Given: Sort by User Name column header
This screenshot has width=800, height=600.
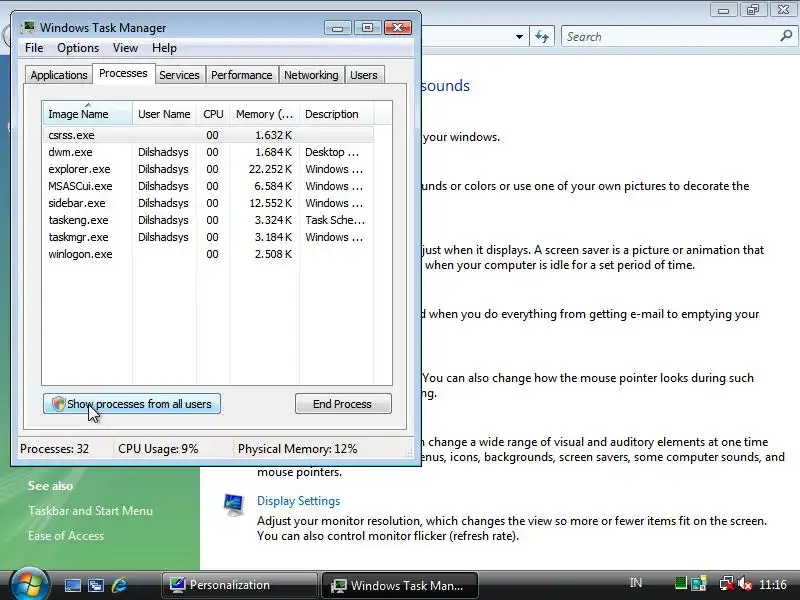Looking at the screenshot, I should 164,114.
